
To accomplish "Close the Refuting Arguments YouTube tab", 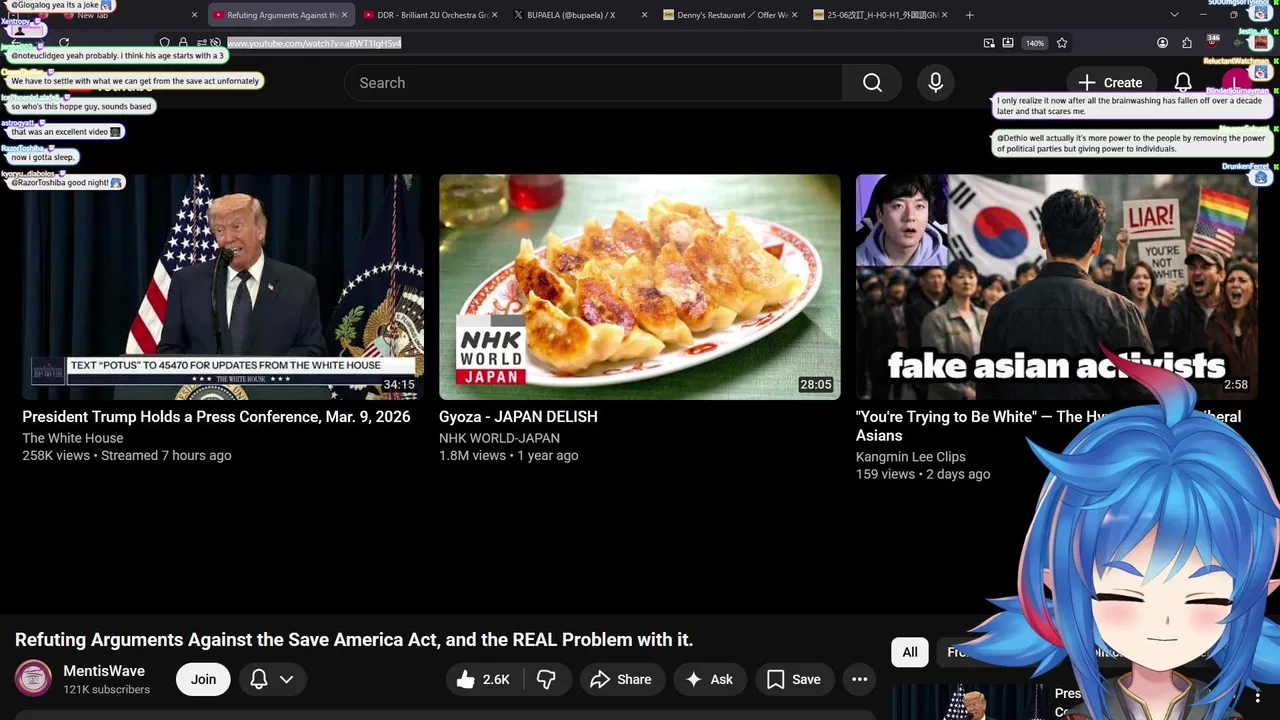I will [345, 15].
